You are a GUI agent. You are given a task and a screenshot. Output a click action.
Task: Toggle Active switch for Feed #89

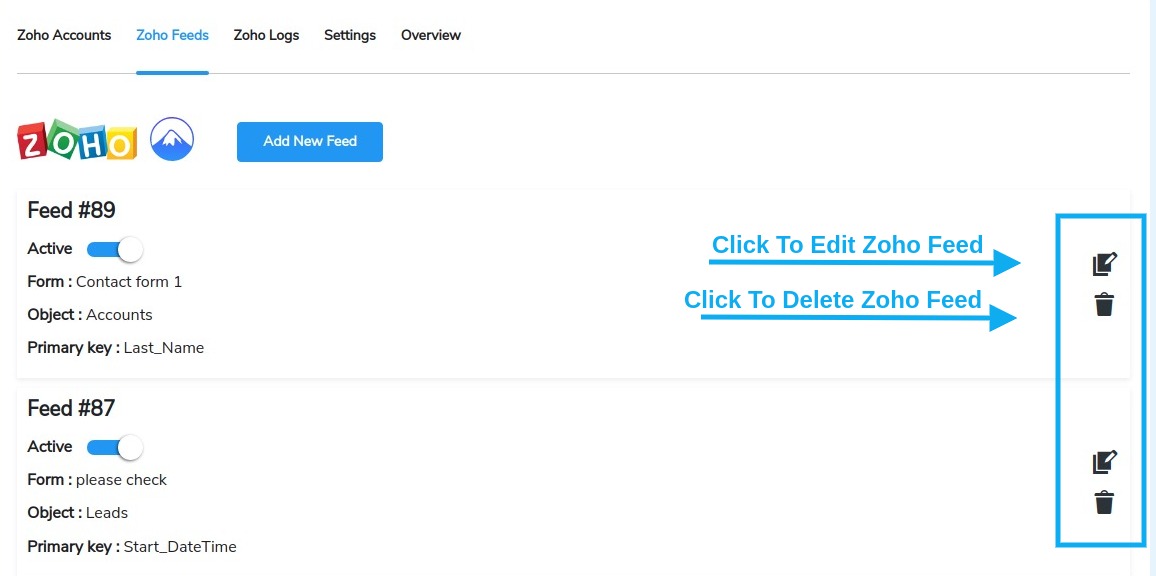(114, 249)
